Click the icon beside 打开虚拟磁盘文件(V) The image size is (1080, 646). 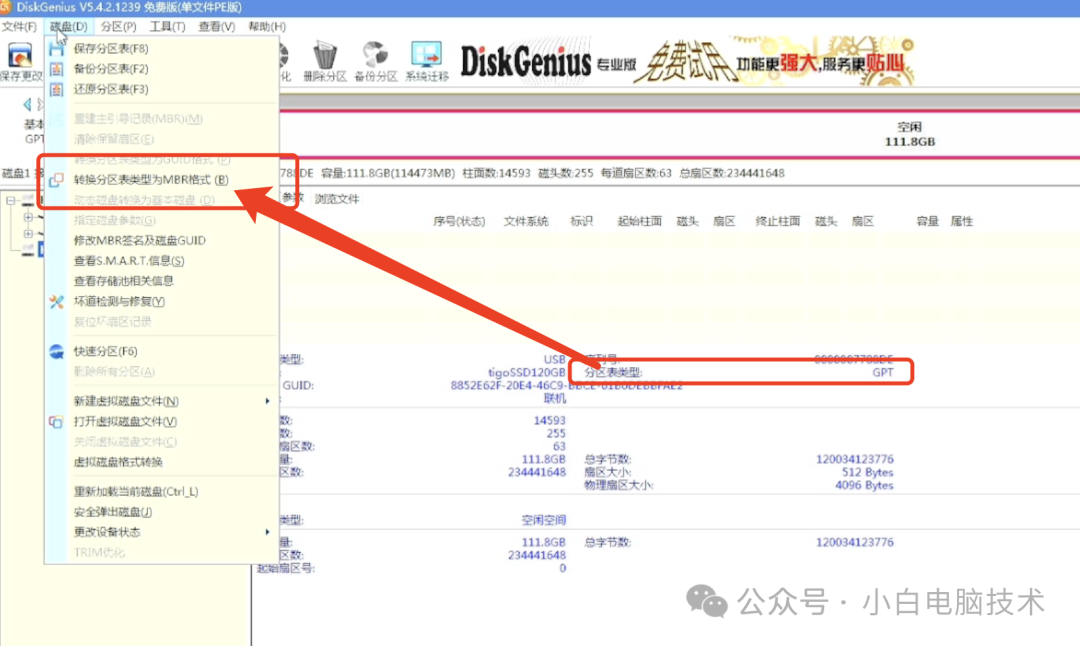(56, 421)
